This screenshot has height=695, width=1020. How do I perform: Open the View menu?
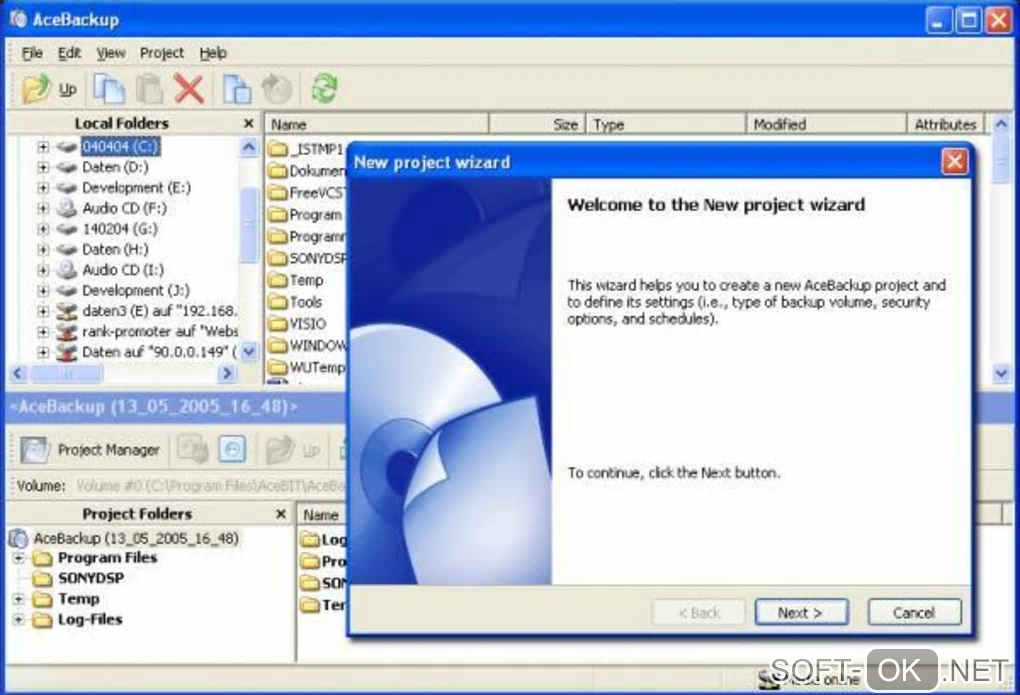pyautogui.click(x=111, y=53)
